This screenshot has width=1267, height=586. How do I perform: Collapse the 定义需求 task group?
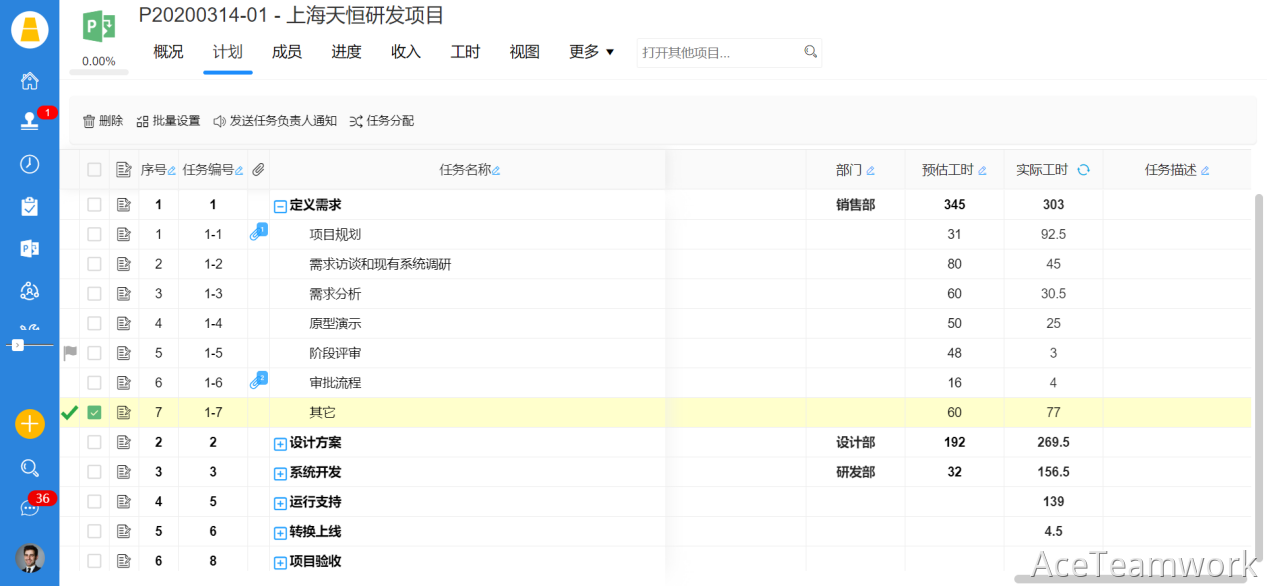tap(280, 206)
